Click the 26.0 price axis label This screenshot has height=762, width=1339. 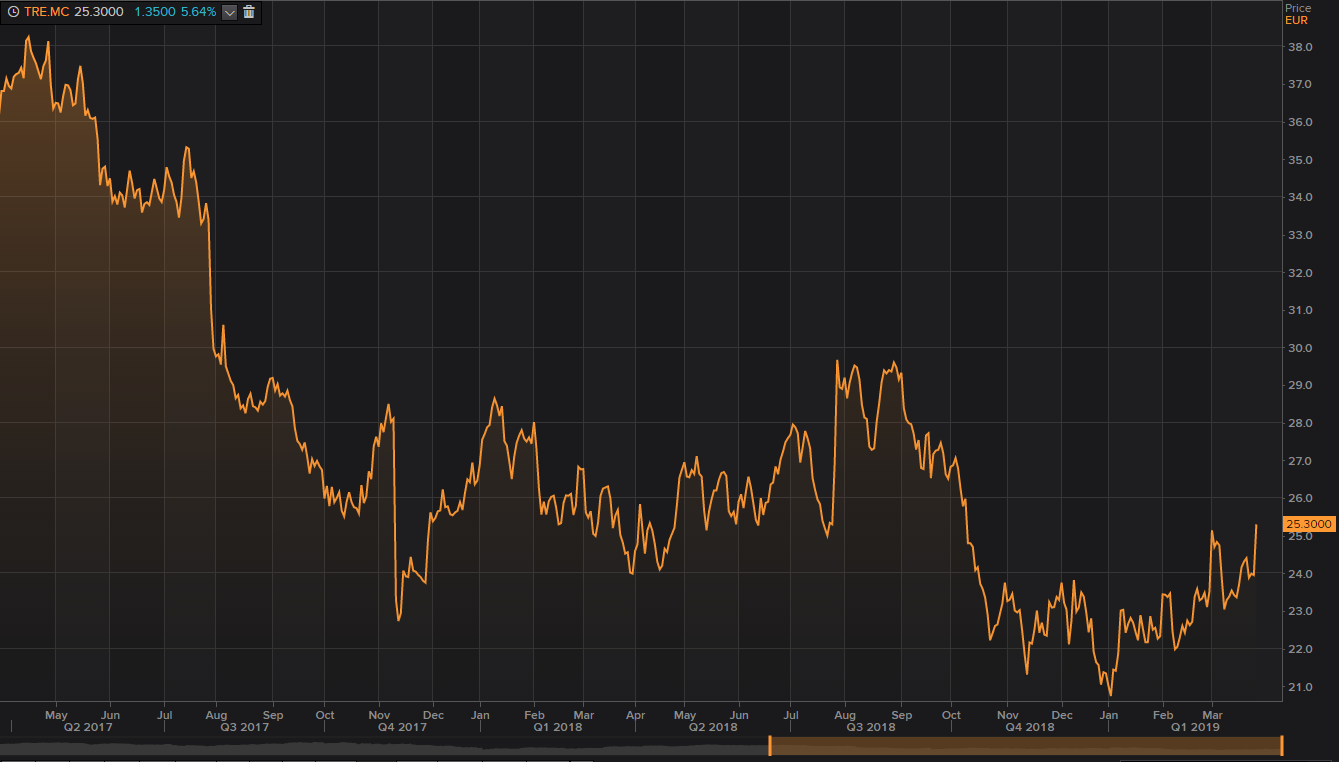1300,498
